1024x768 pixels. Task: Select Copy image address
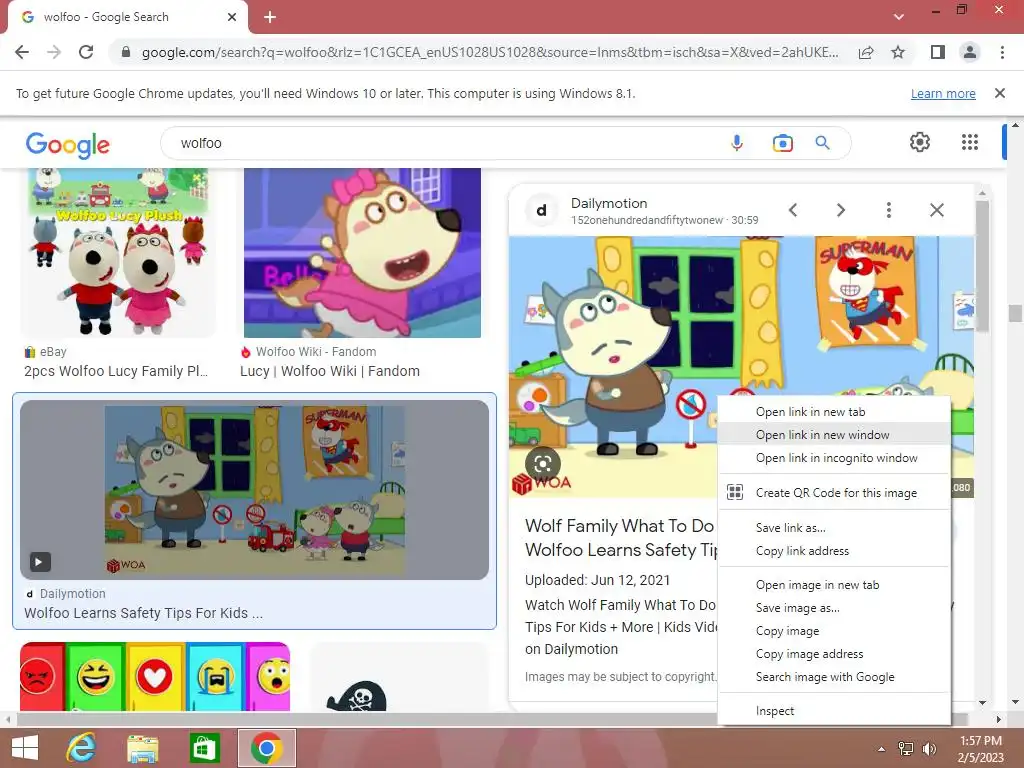pyautogui.click(x=833, y=654)
